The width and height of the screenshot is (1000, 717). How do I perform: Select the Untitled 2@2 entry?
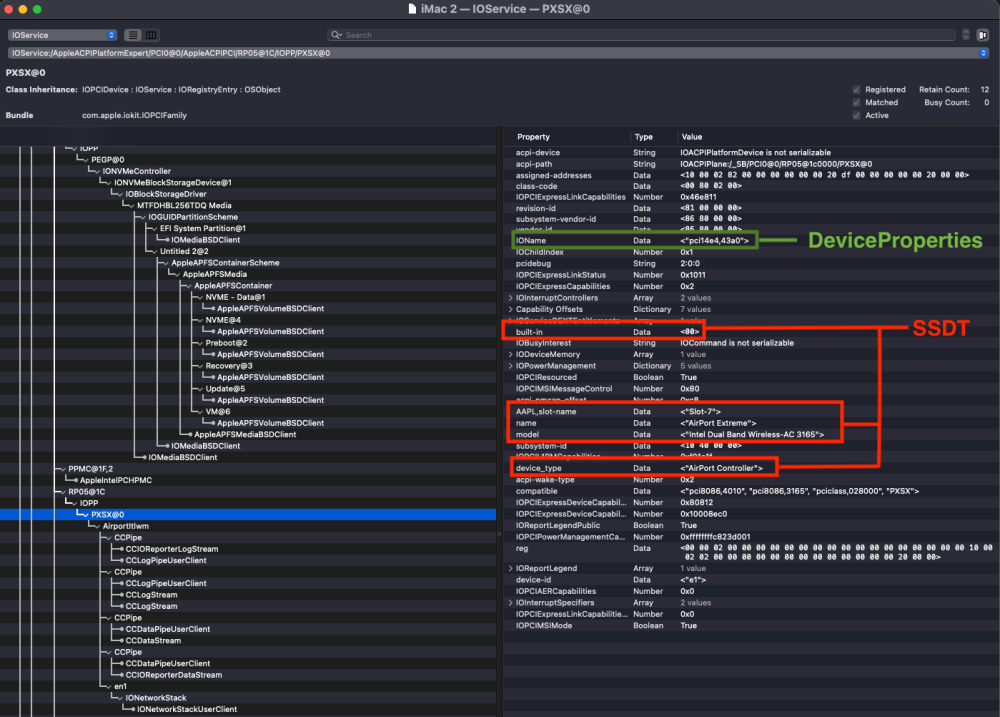tap(184, 251)
